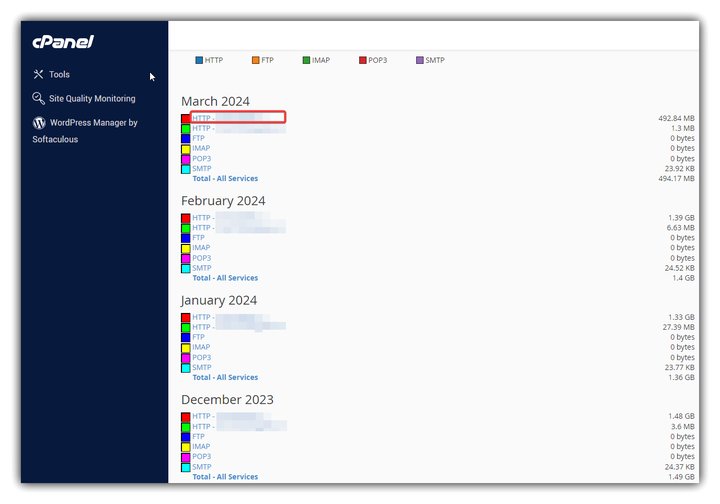Open Total - All Services for January 2024
The height and width of the screenshot is (504, 720).
point(225,377)
